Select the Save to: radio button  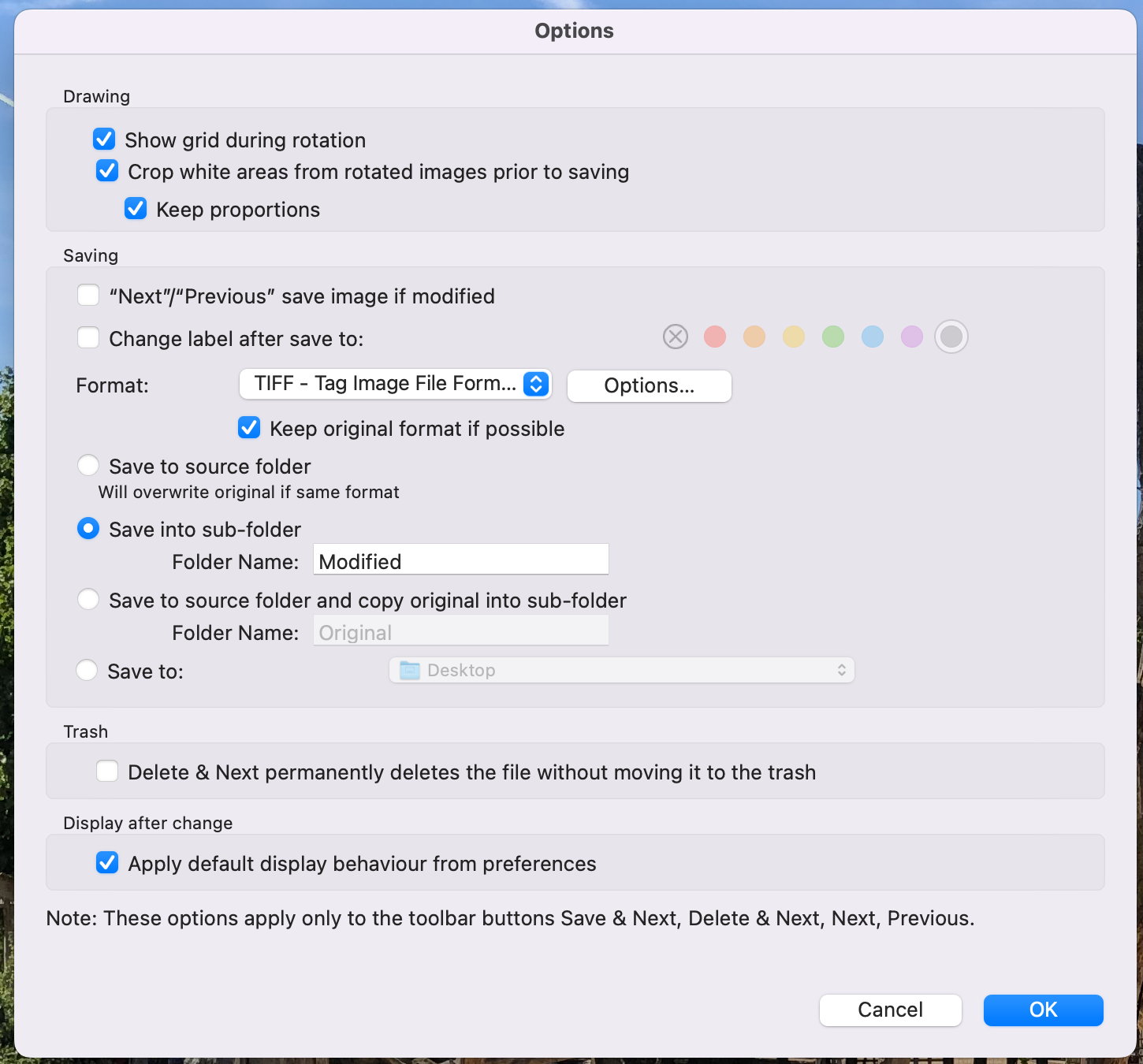(87, 671)
